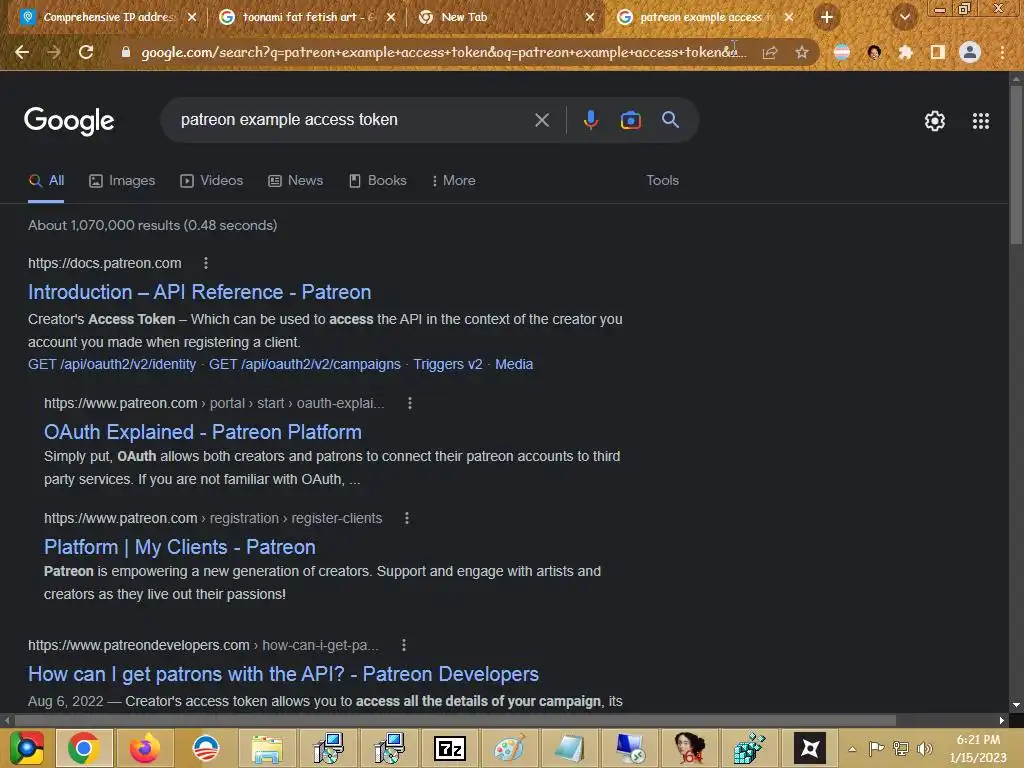Open OAuth Explained - Patreon Platform result
Screen dimensions: 1024x768
coord(203,432)
